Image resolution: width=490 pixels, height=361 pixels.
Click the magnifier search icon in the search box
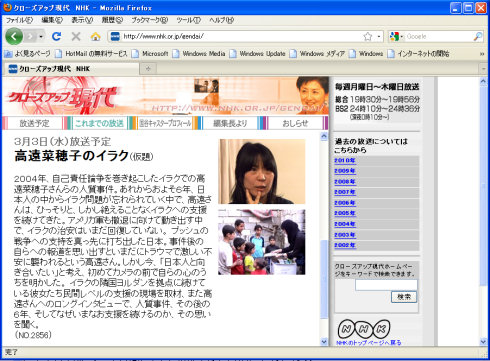tap(478, 36)
